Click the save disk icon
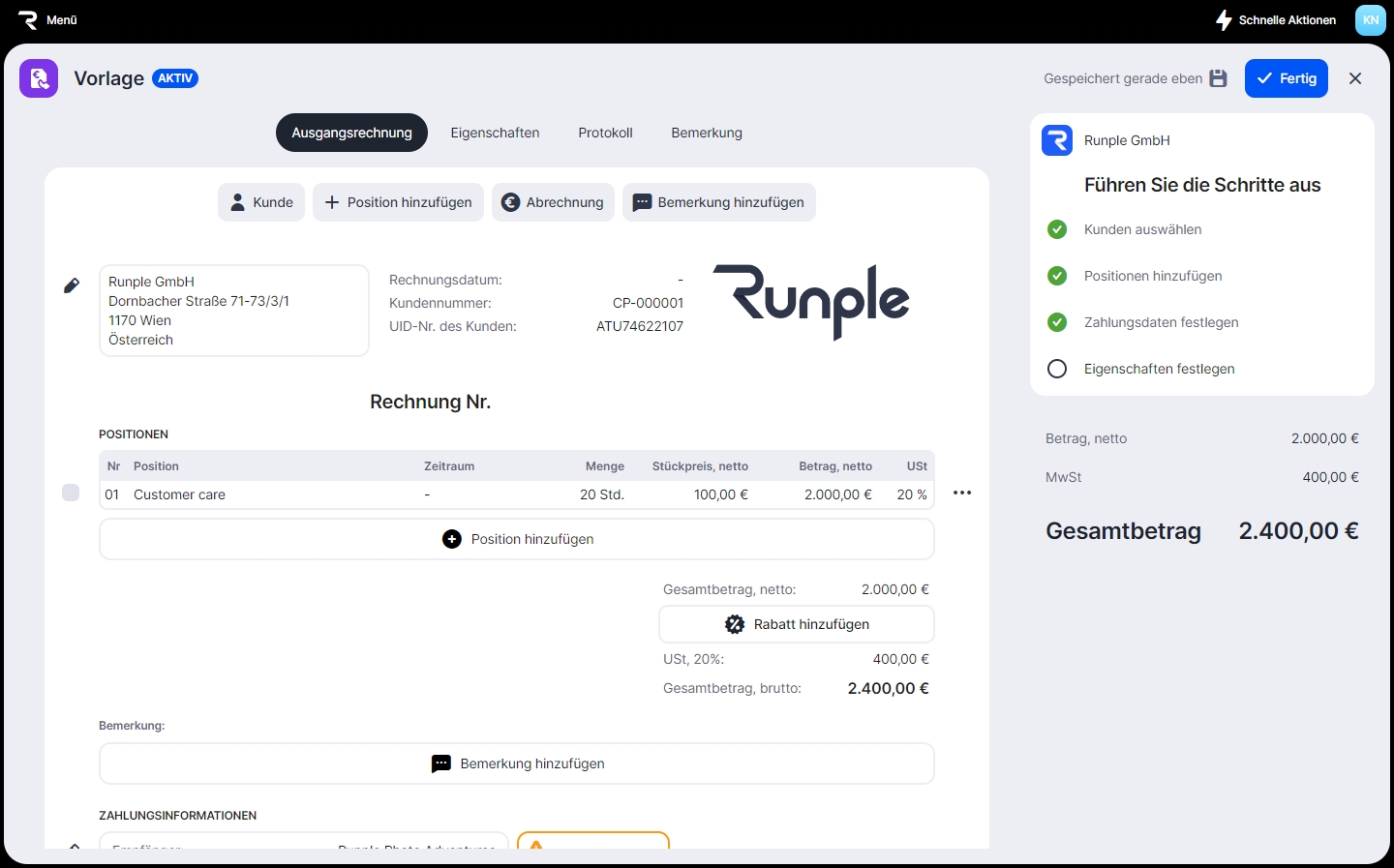This screenshot has height=868, width=1394. [x=1219, y=78]
